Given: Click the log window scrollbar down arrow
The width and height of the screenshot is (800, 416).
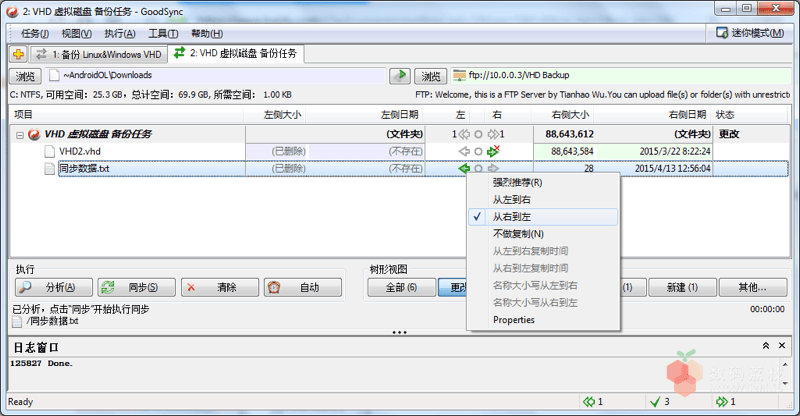Looking at the screenshot, I should [x=786, y=383].
